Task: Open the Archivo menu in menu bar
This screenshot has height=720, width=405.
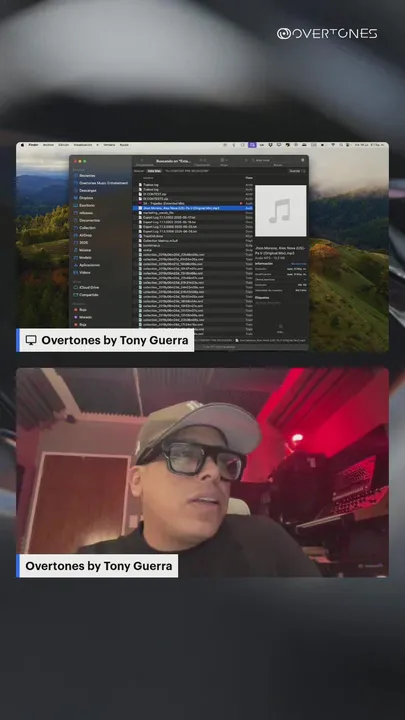Action: (x=48, y=145)
